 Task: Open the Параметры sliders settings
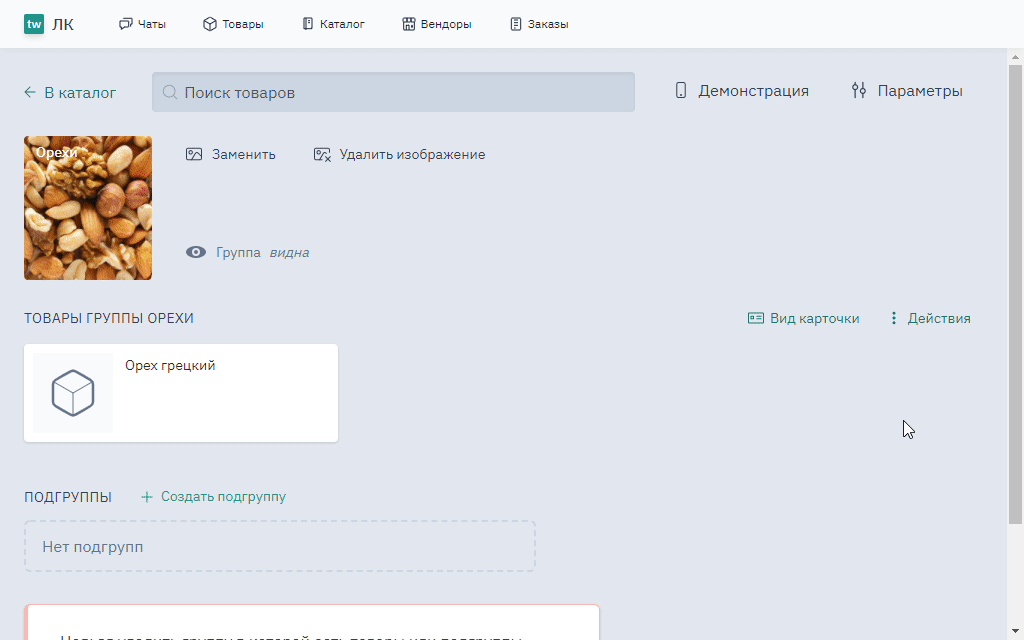pyautogui.click(x=906, y=91)
